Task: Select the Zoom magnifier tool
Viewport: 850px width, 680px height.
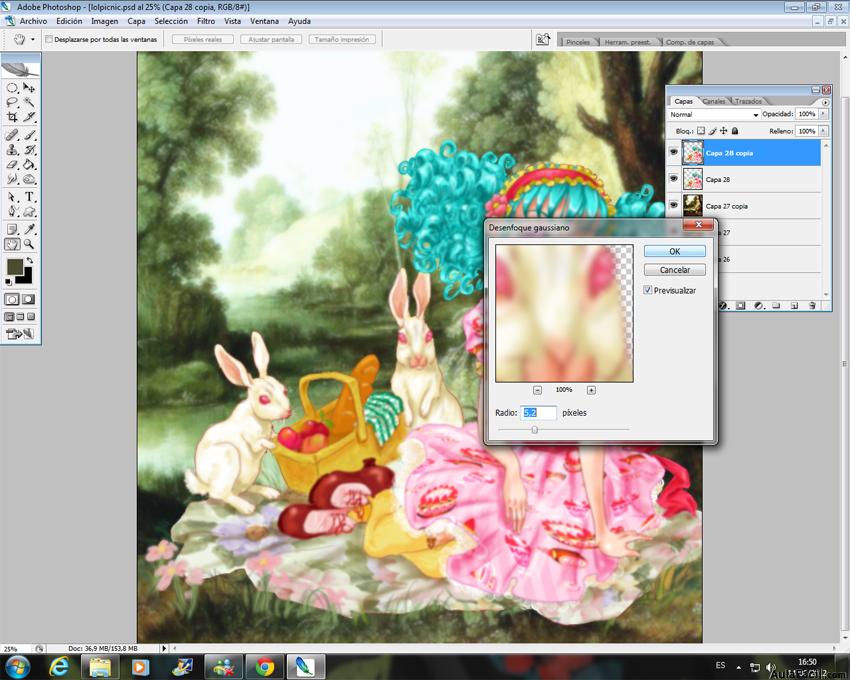Action: click(x=29, y=244)
